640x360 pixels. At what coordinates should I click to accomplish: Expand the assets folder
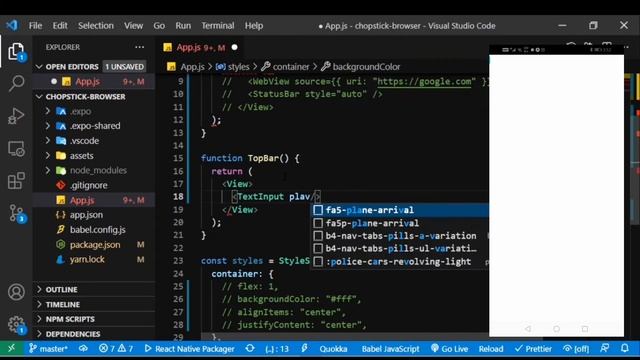coord(48,156)
